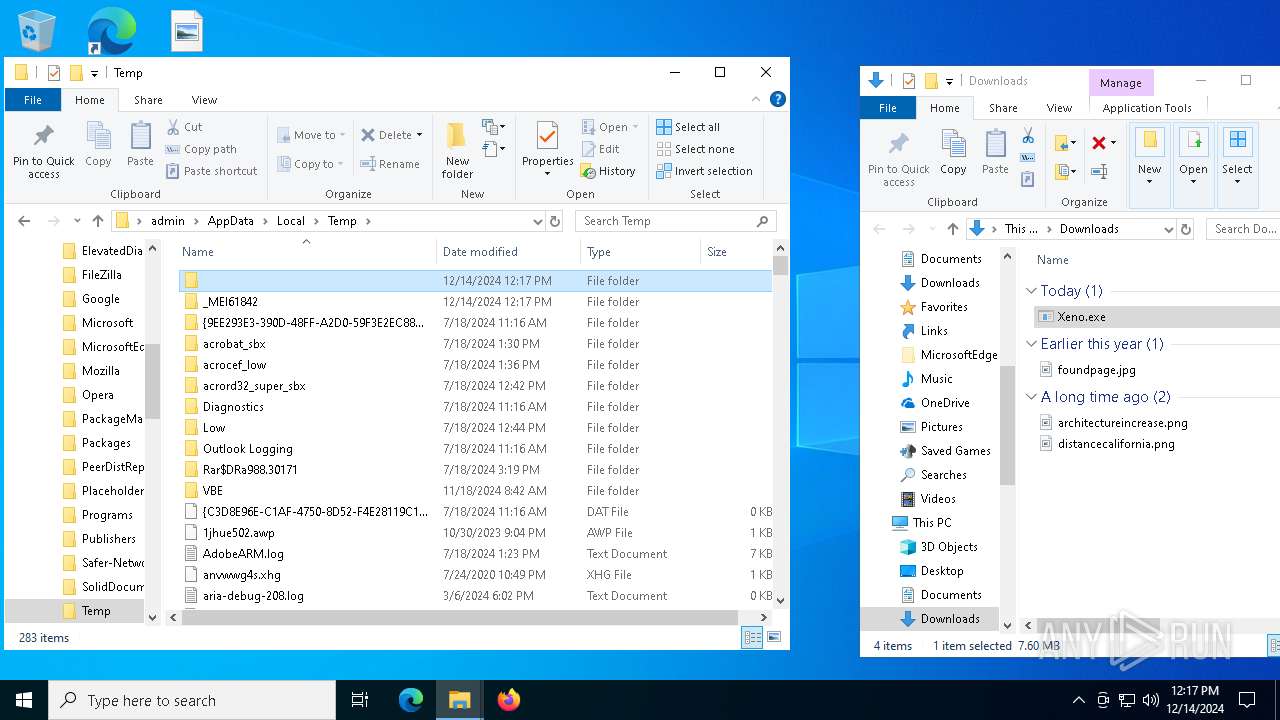Switch to Share tab in Temp window

(x=148, y=100)
